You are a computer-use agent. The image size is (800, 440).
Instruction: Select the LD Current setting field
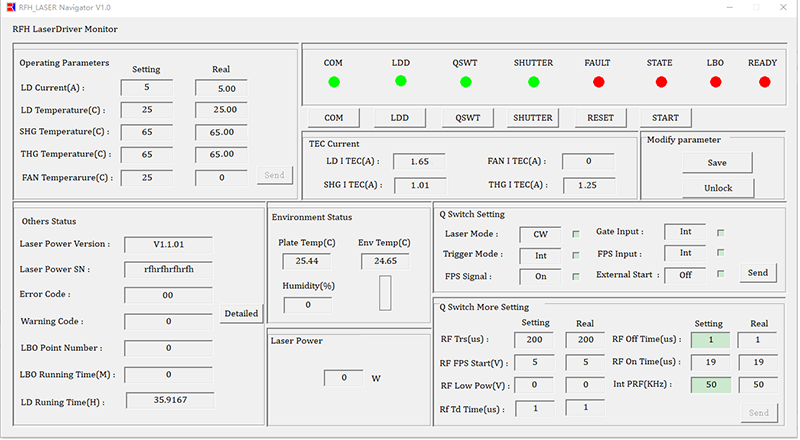coord(146,88)
